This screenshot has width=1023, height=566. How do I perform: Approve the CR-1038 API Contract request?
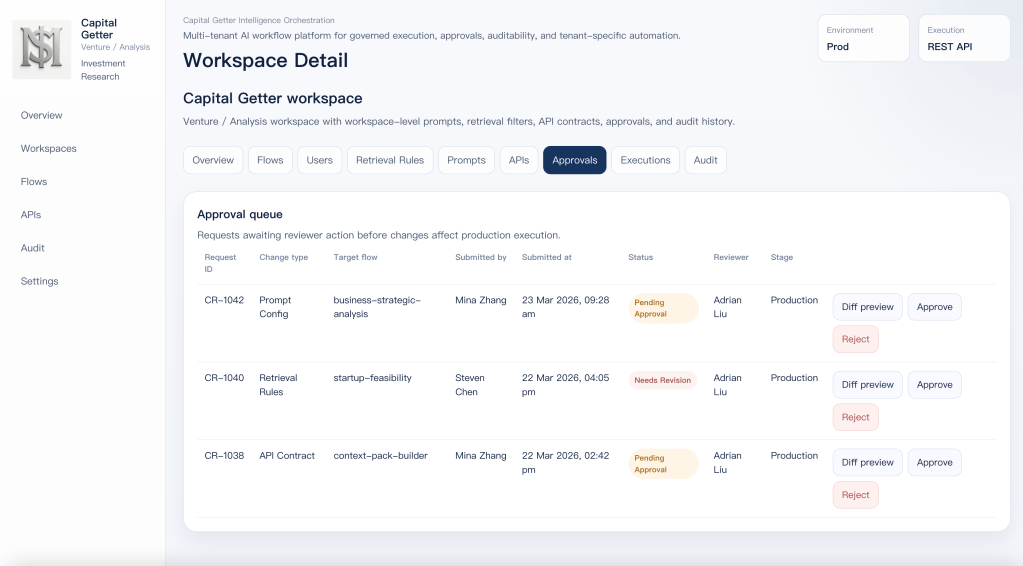point(934,462)
